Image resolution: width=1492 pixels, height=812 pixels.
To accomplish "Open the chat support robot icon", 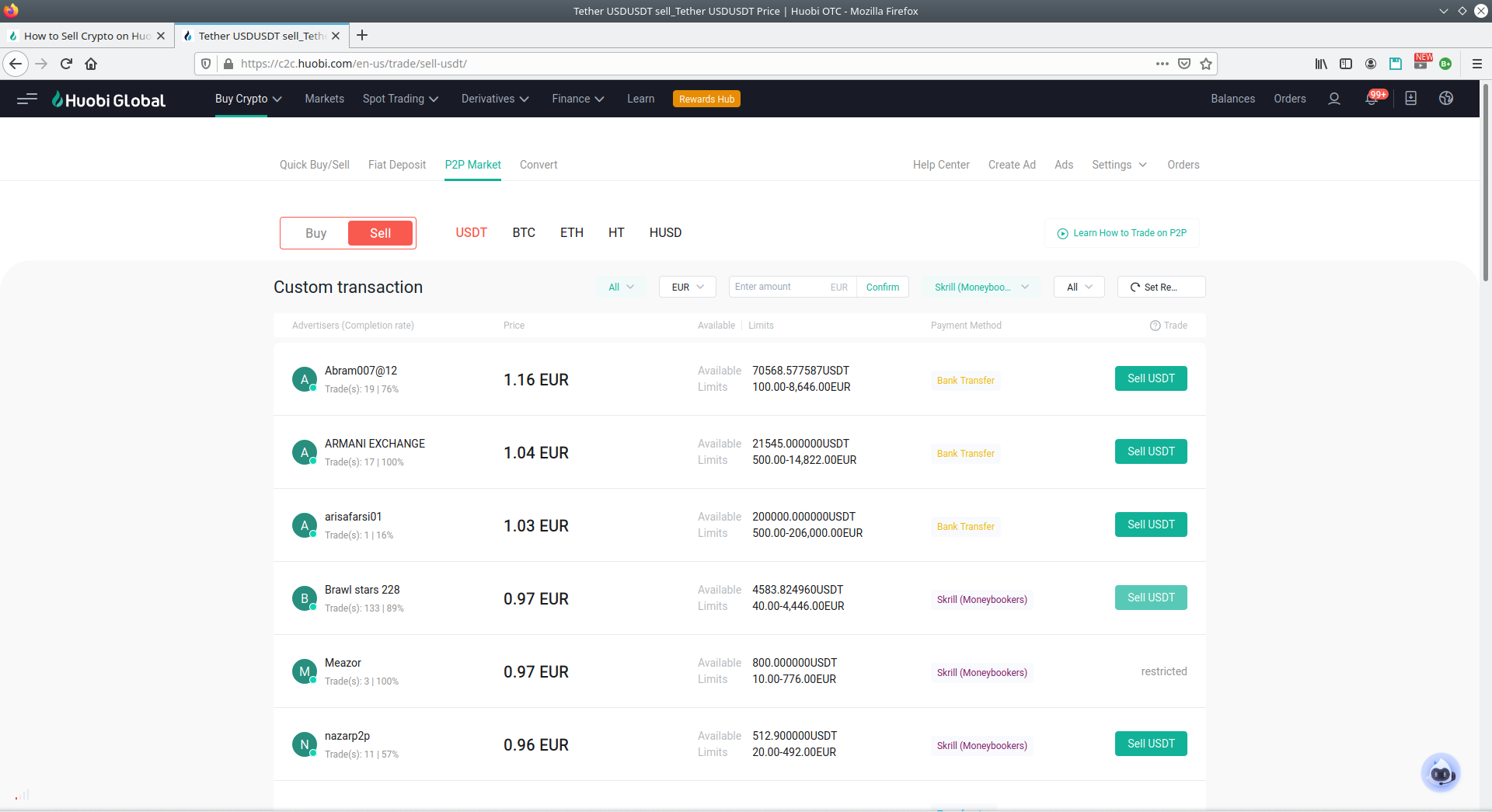I will tap(1441, 772).
